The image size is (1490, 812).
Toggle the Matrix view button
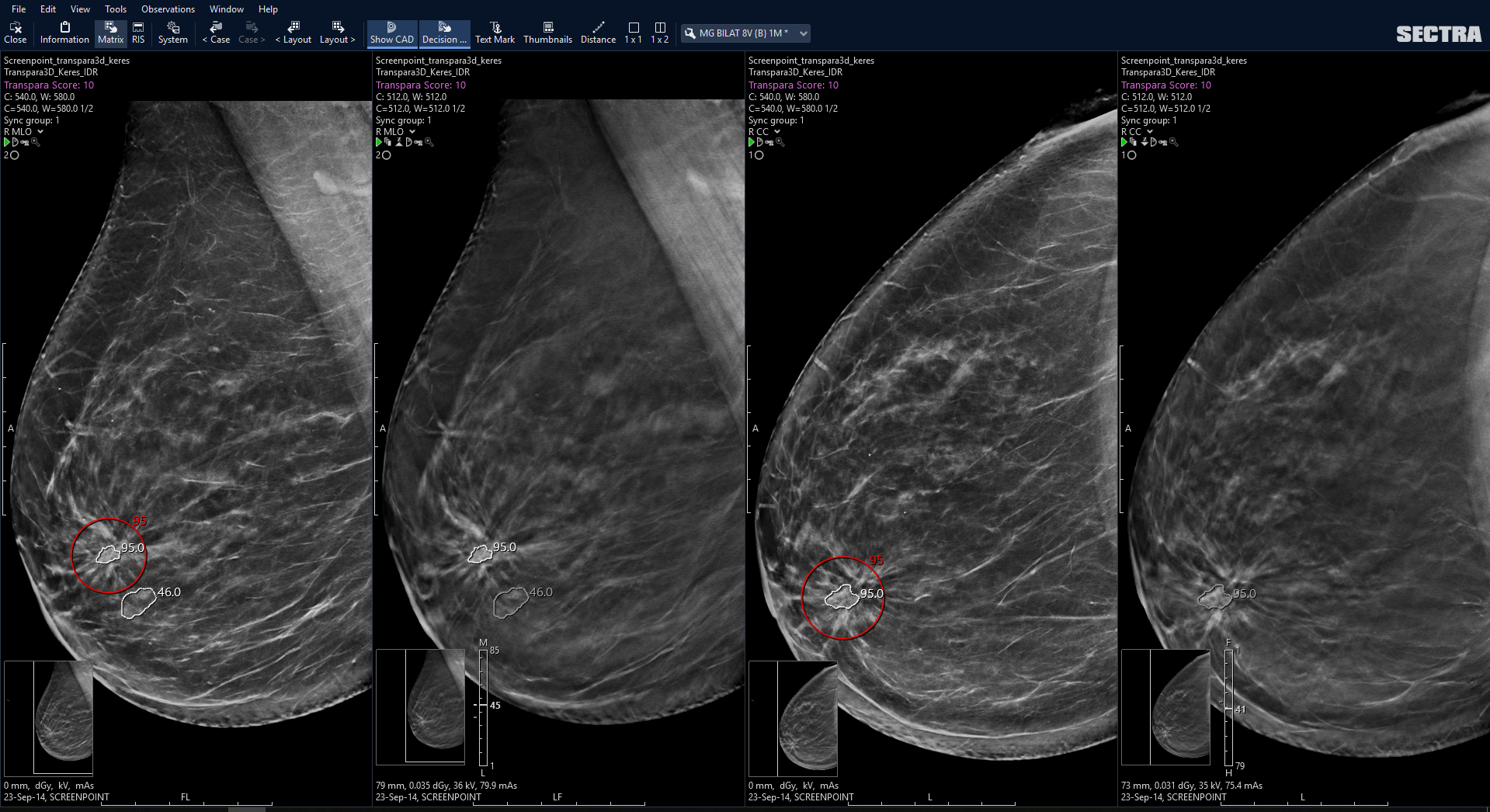click(x=110, y=33)
